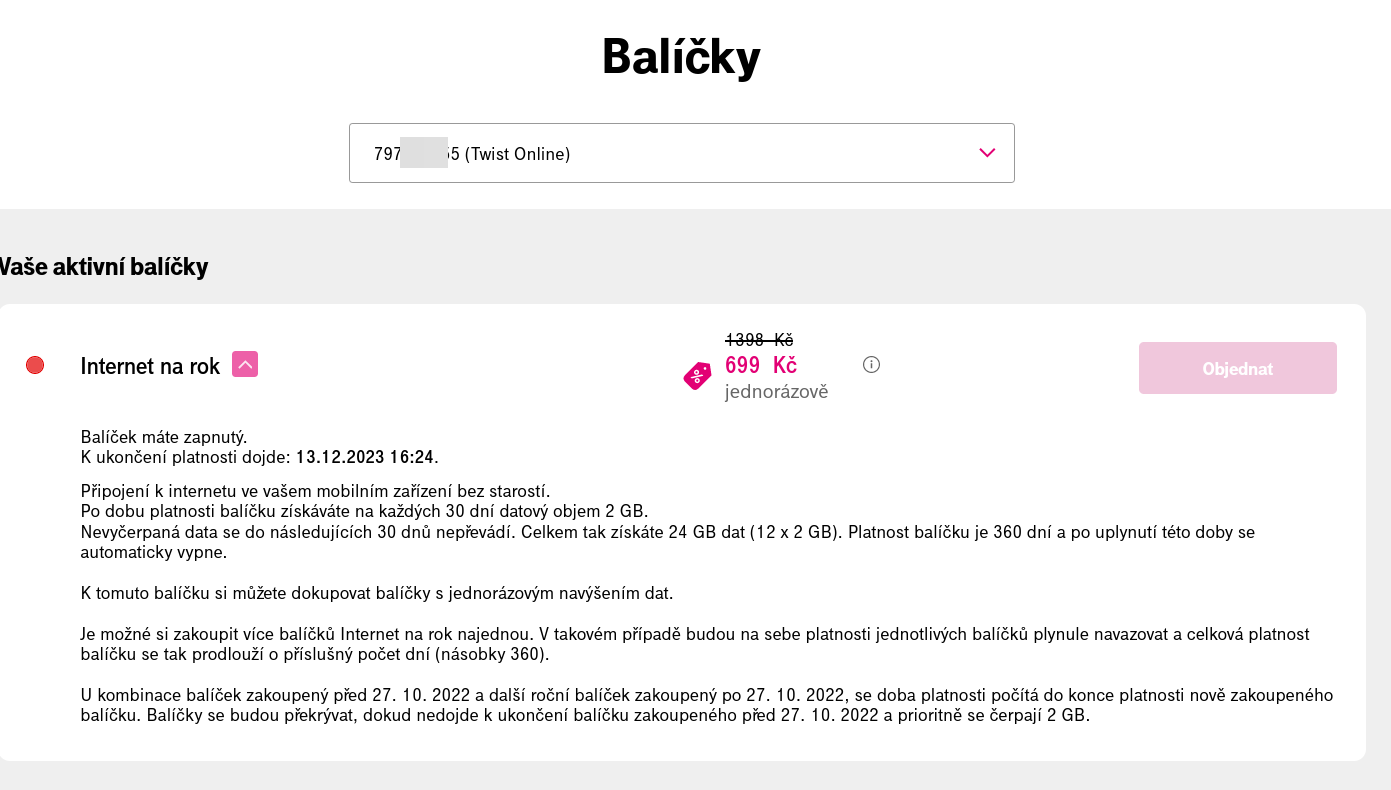Click the expiry date 13.12.2023 16:24
The width and height of the screenshot is (1391, 790).
click(365, 457)
